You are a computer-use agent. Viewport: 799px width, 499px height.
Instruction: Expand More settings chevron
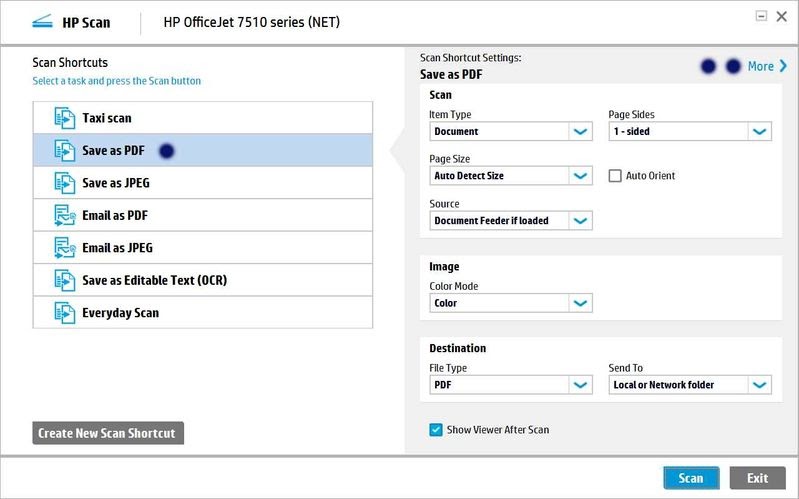pos(783,66)
